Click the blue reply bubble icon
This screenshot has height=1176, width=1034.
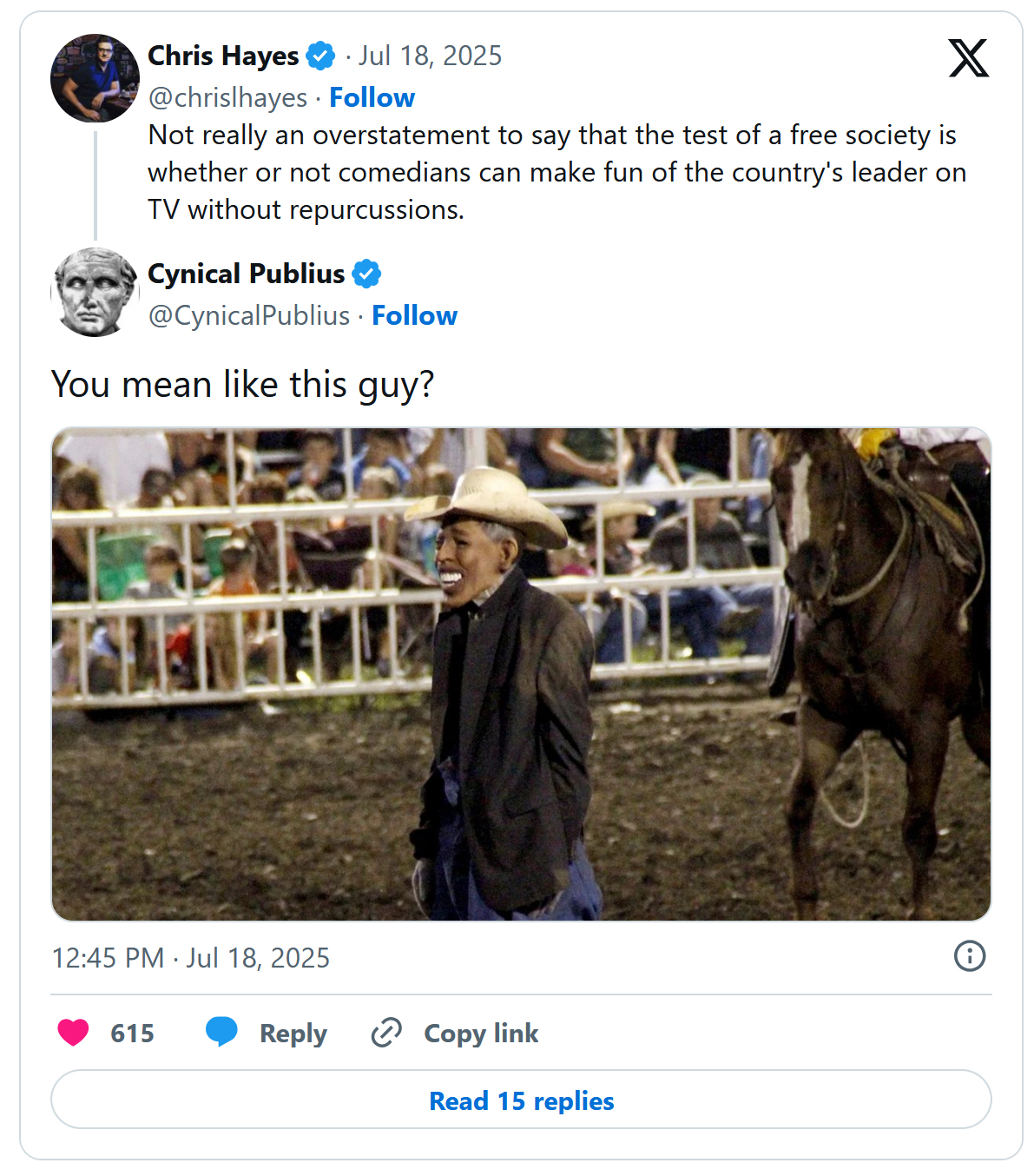[221, 1032]
